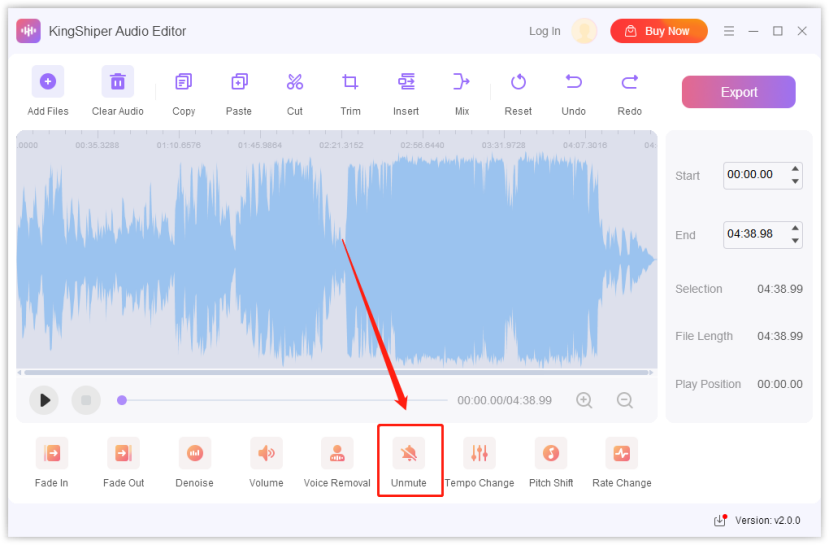Click the Export button
Screen dimensions: 830x545
[738, 92]
